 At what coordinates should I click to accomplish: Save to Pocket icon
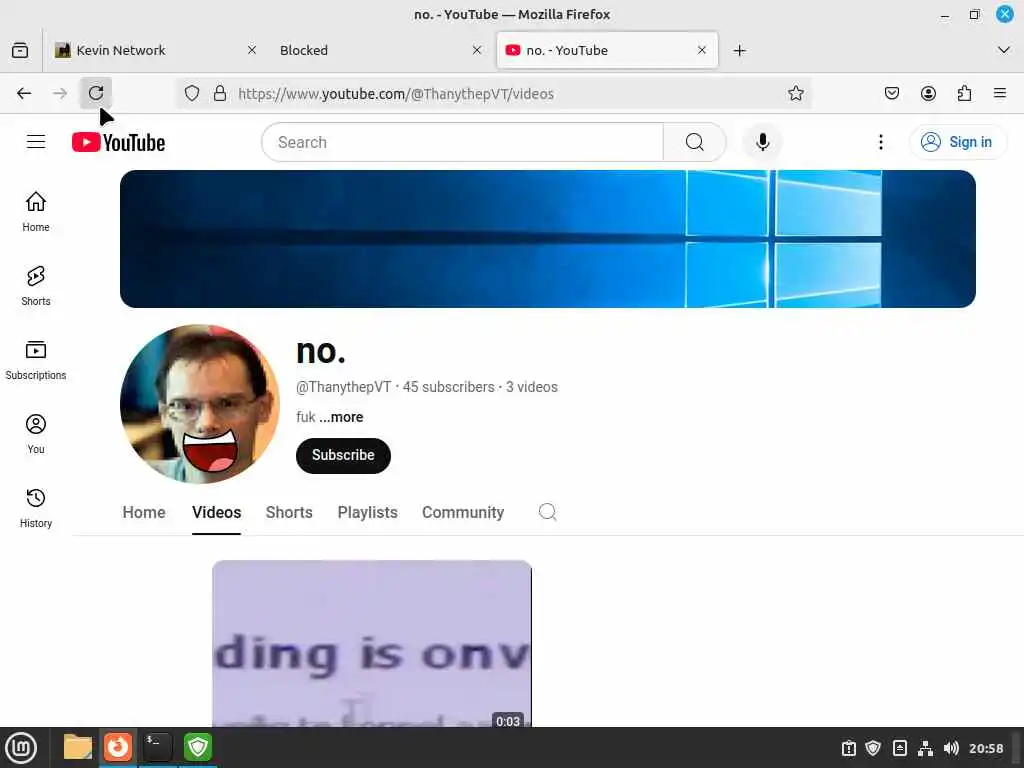[891, 93]
